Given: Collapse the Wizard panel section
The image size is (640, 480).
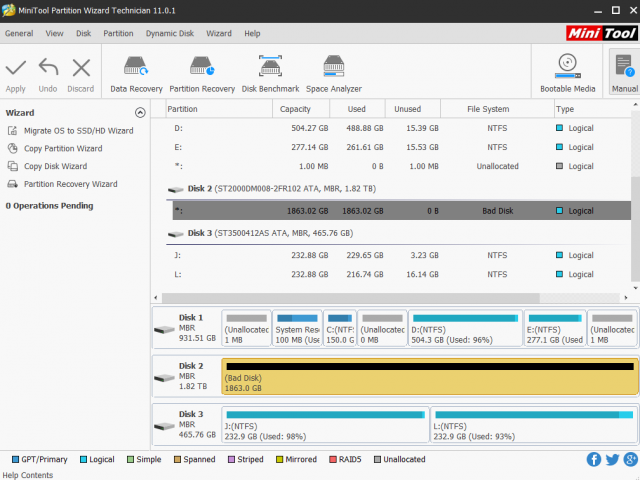Looking at the screenshot, I should tap(139, 113).
